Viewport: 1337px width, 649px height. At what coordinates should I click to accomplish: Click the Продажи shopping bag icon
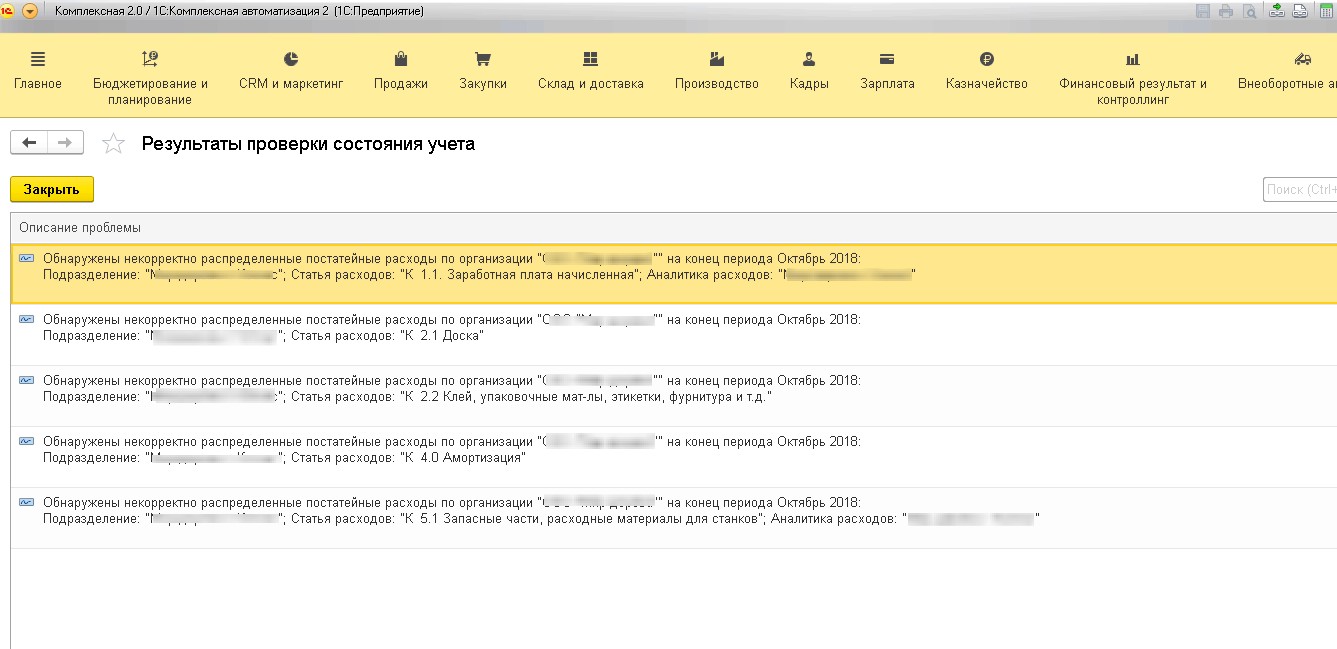[x=401, y=59]
